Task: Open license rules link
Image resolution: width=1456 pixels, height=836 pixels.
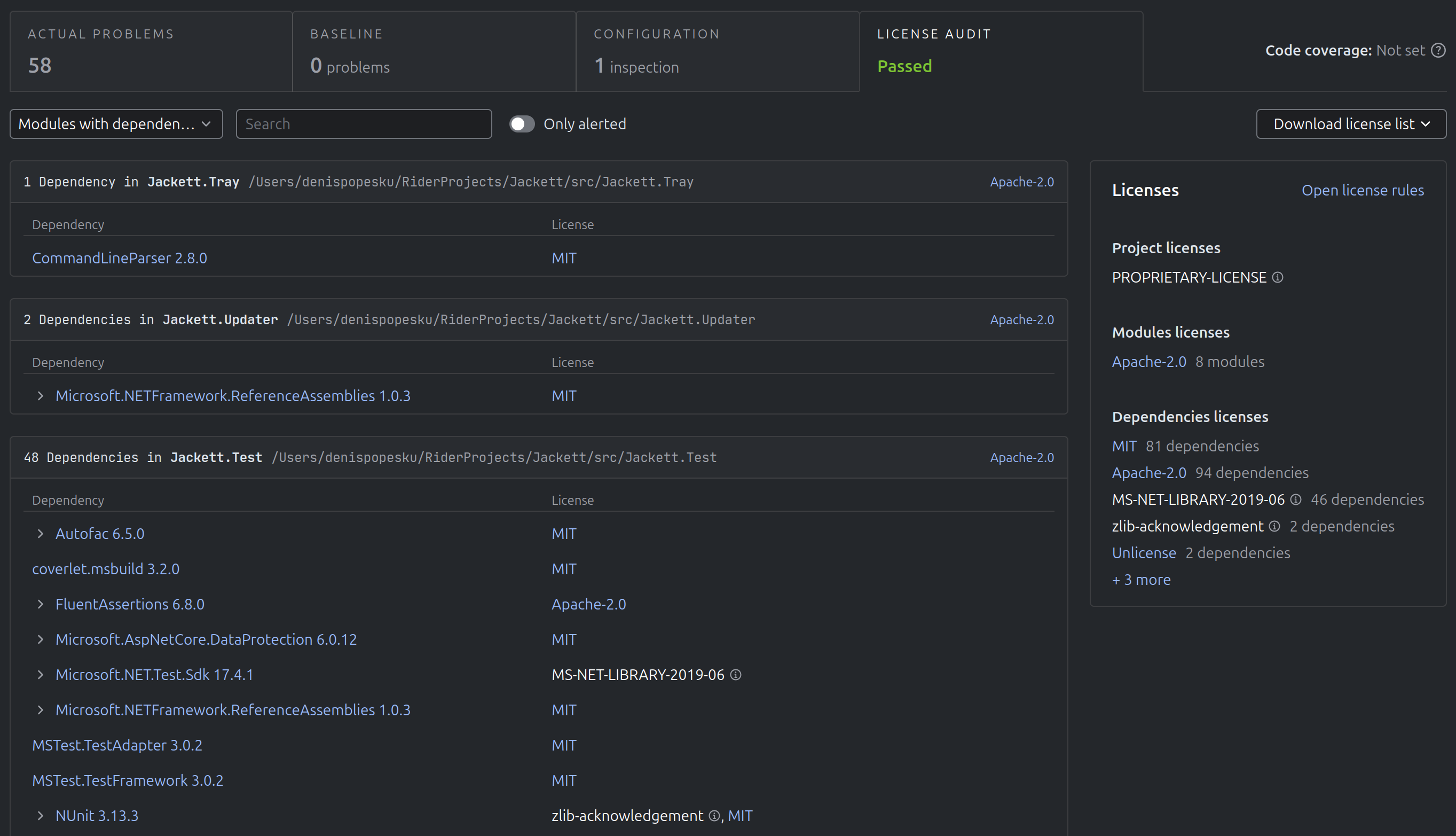Action: (1363, 191)
